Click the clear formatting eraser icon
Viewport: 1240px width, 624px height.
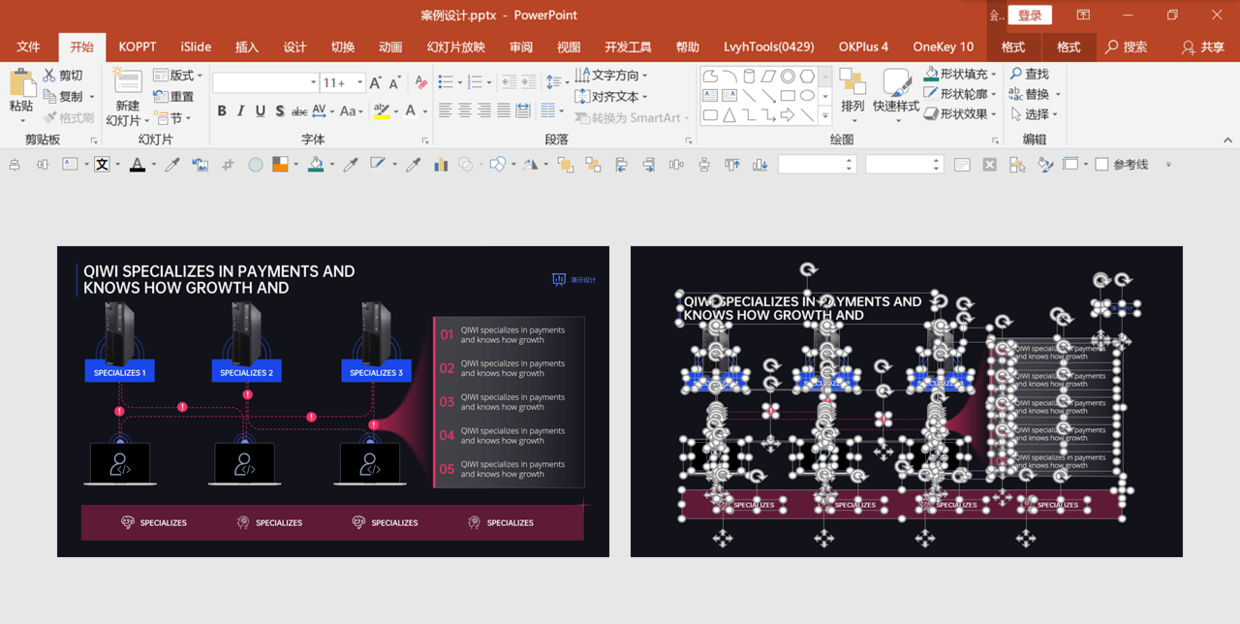tap(421, 83)
